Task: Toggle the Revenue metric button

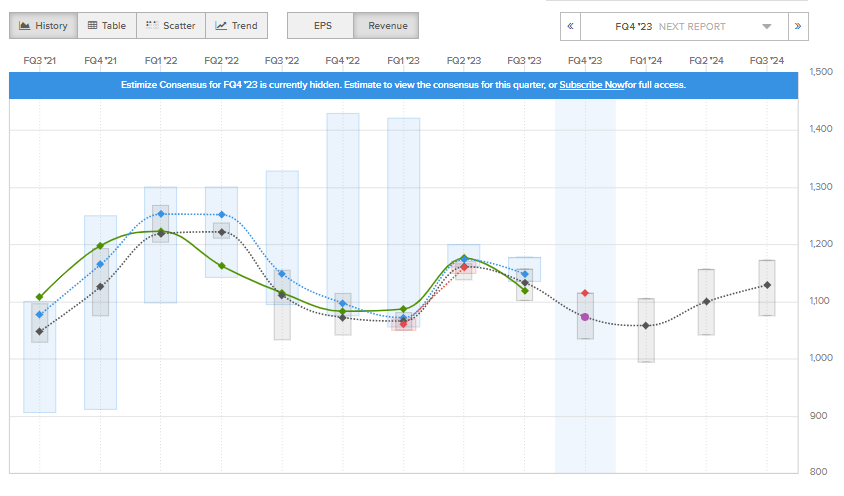Action: pos(386,26)
